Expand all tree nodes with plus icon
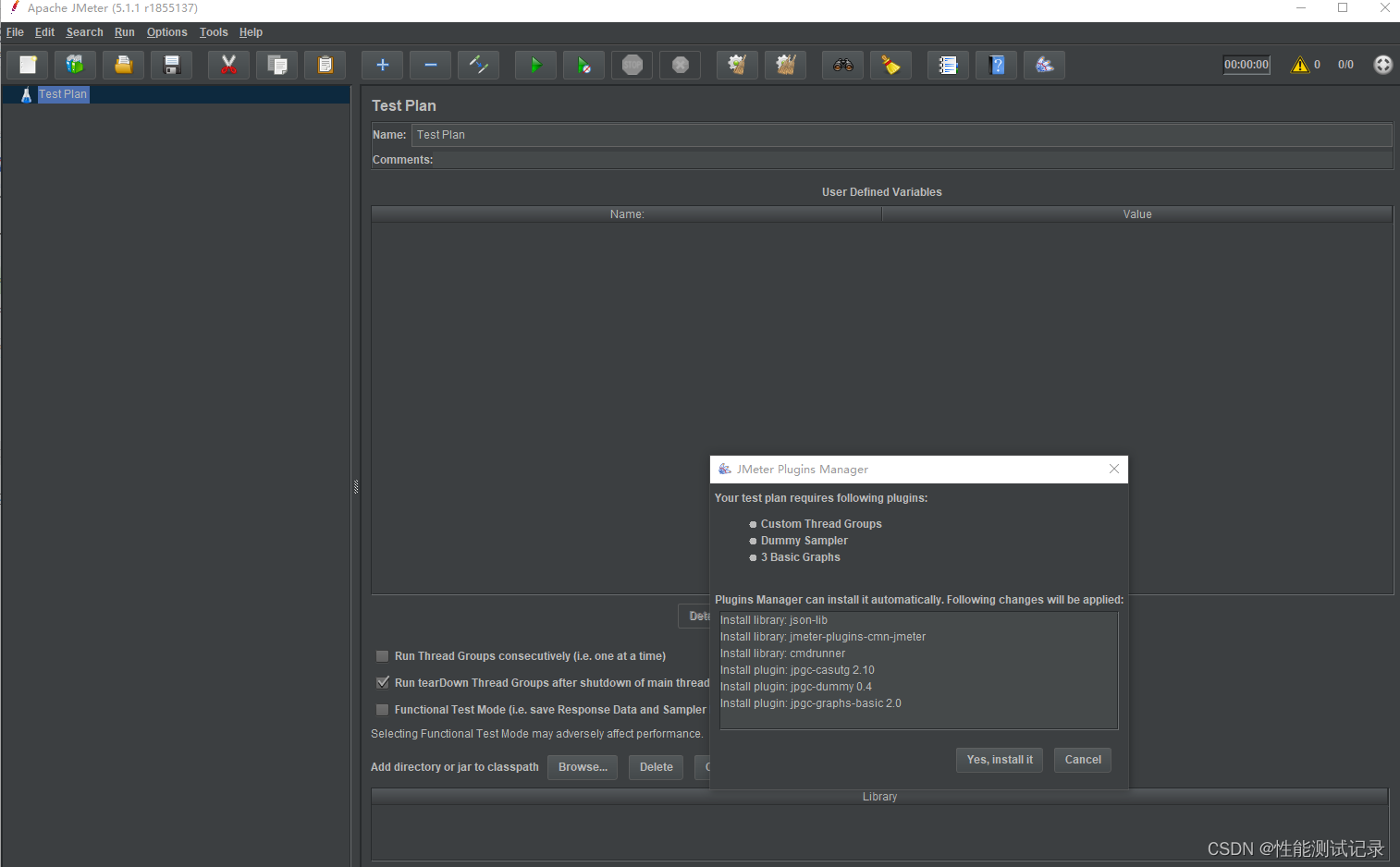Viewport: 1400px width, 867px height. tap(382, 65)
